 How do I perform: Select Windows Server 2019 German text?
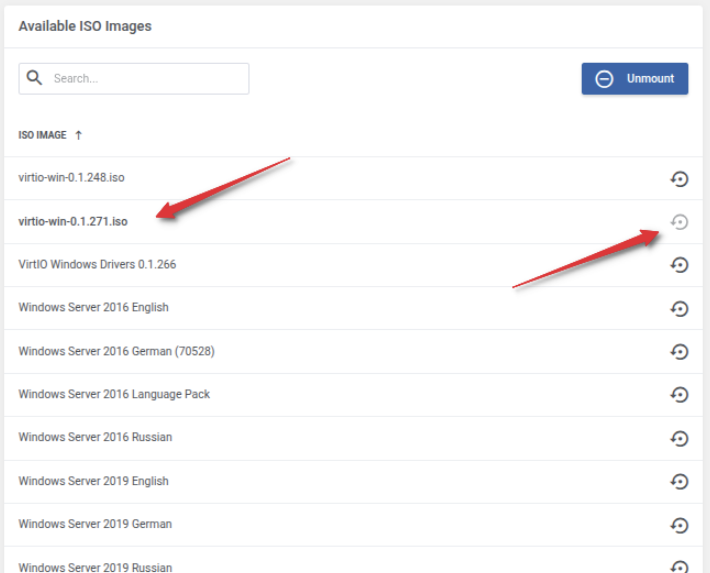pyautogui.click(x=95, y=524)
